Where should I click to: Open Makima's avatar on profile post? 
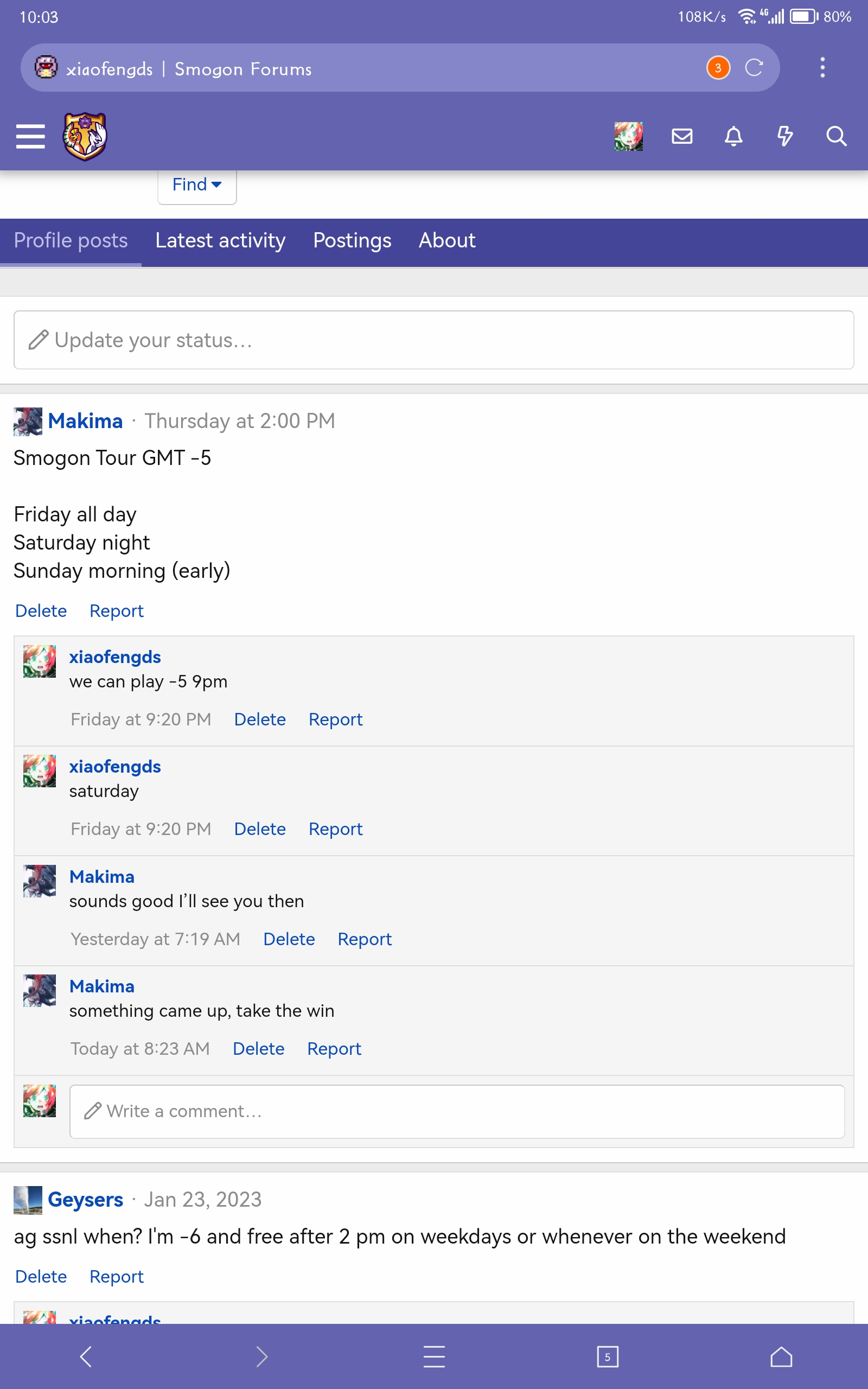pos(28,421)
